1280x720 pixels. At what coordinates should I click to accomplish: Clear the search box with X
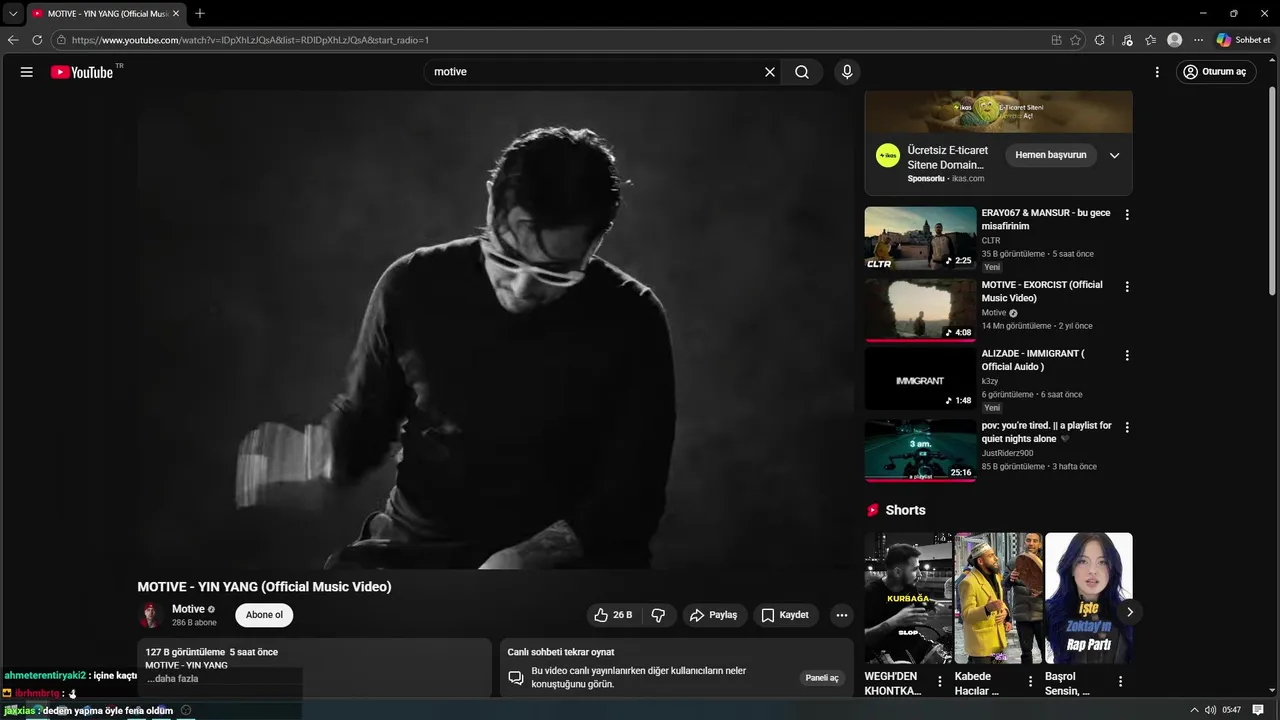770,72
